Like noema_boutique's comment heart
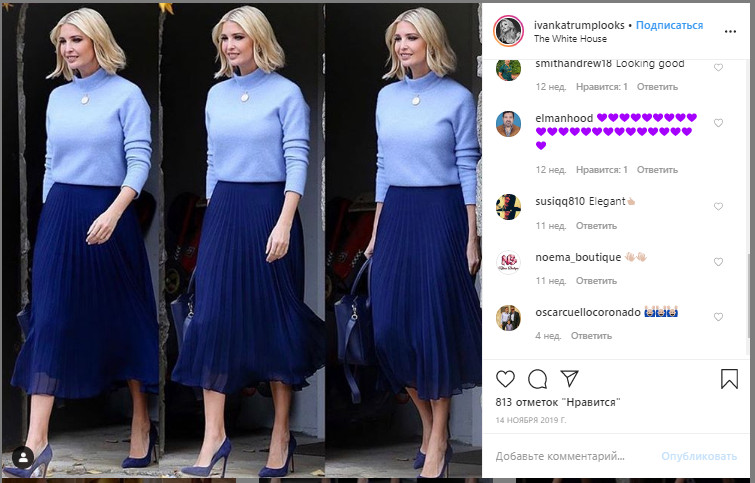This screenshot has width=755, height=483. pyautogui.click(x=718, y=262)
